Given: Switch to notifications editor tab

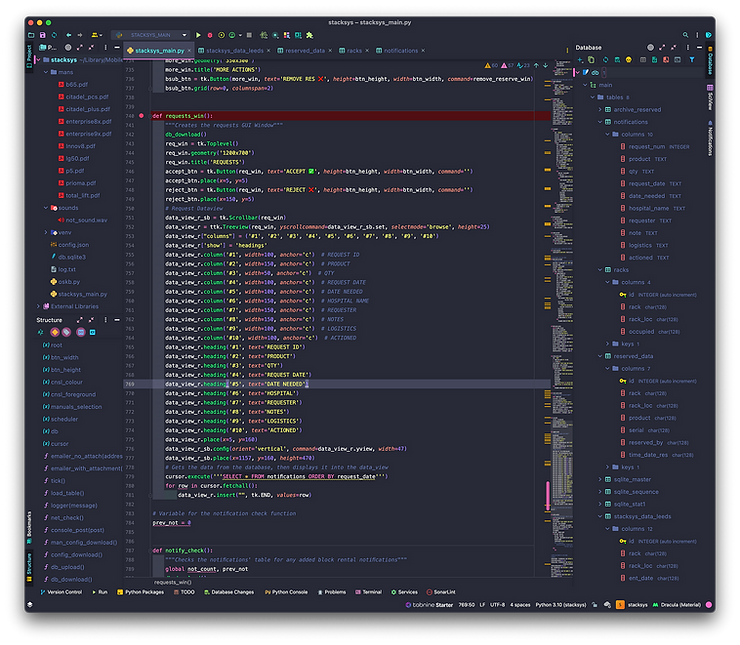Looking at the screenshot, I should point(400,50).
